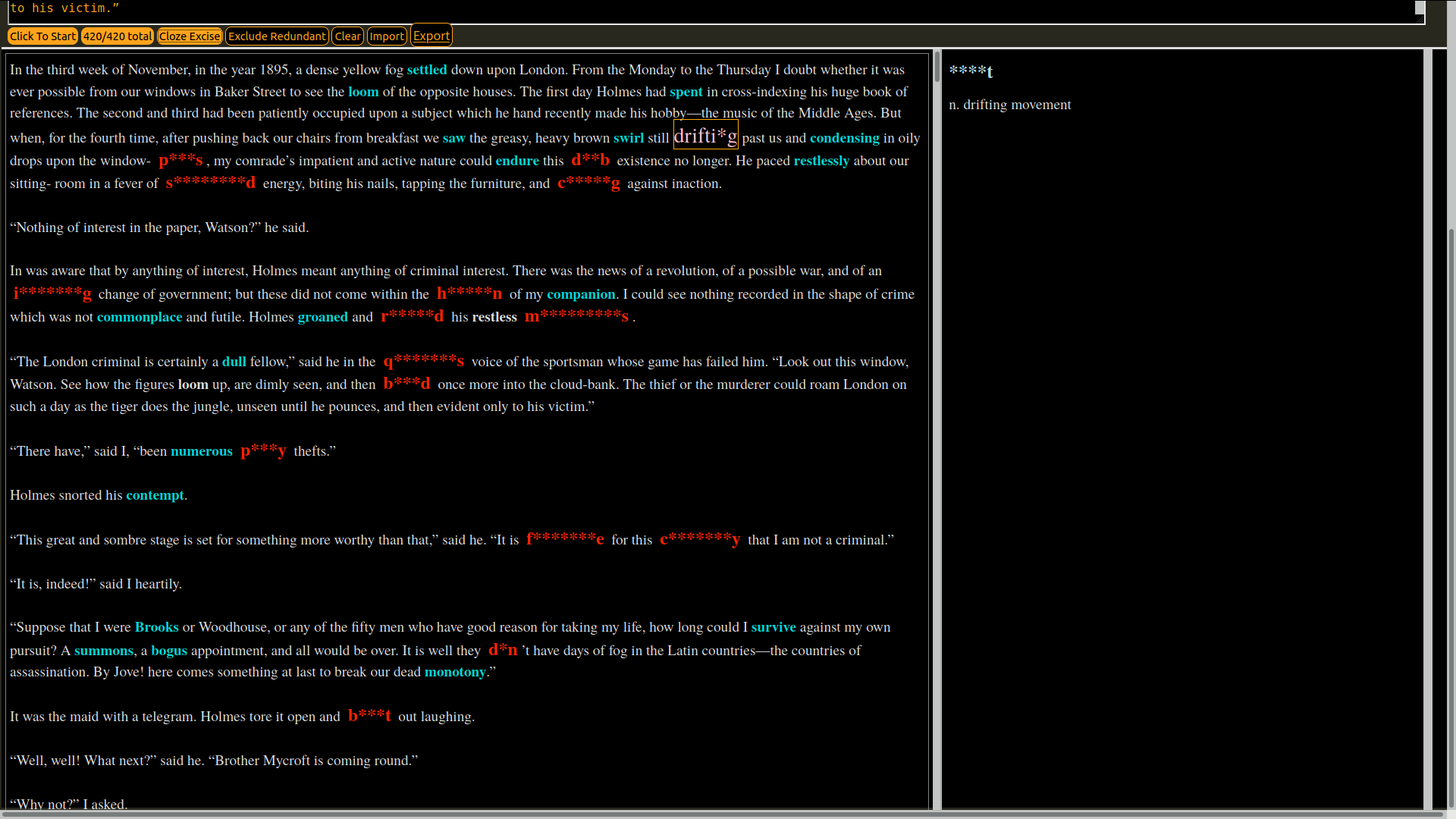Click the cyan word "dull"
This screenshot has height=819, width=1456.
pyautogui.click(x=234, y=362)
